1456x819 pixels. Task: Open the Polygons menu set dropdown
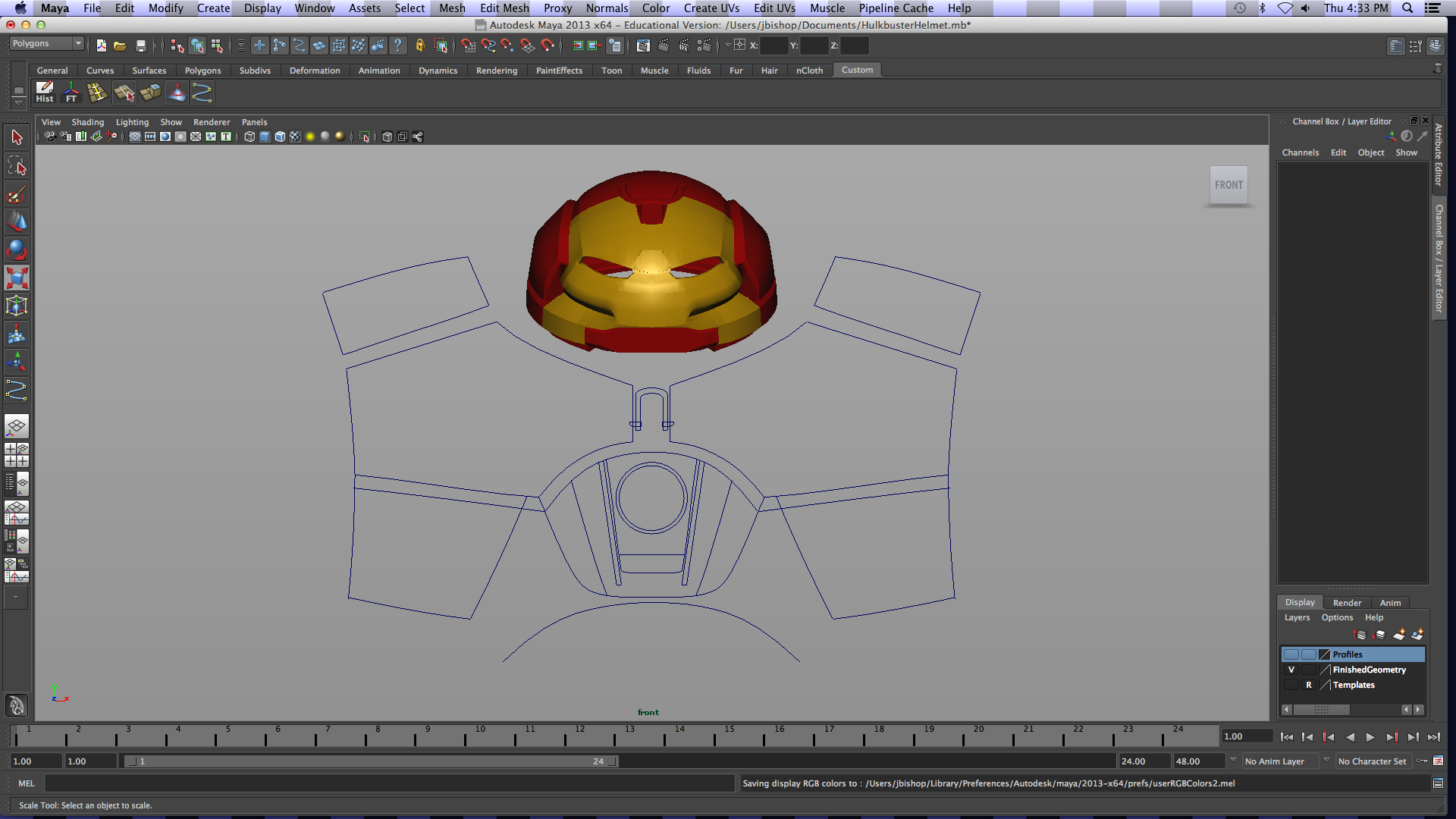[x=46, y=44]
